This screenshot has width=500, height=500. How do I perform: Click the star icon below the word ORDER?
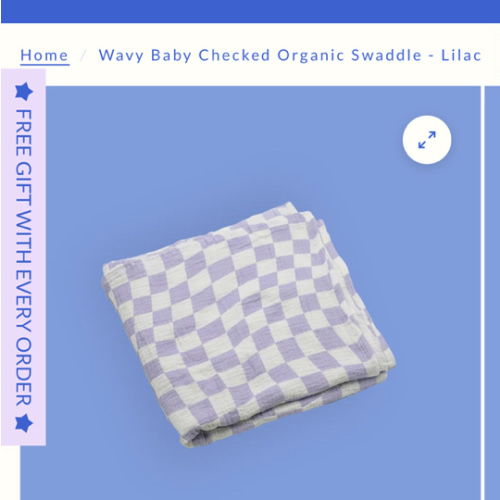[24, 423]
